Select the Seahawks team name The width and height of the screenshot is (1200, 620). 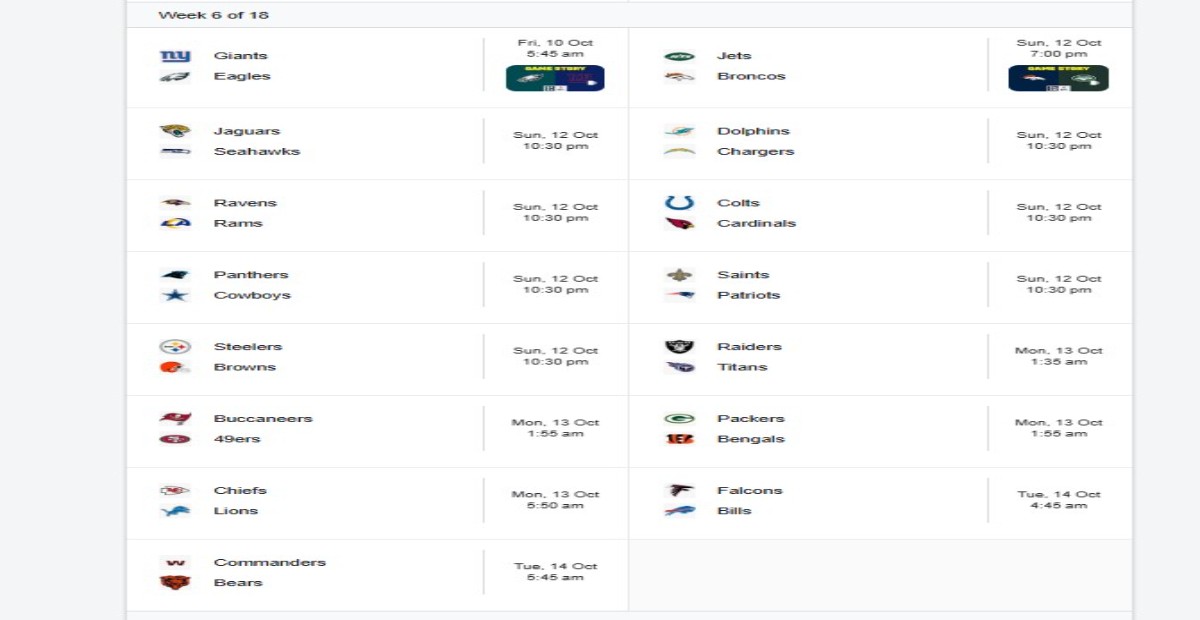[x=256, y=152]
